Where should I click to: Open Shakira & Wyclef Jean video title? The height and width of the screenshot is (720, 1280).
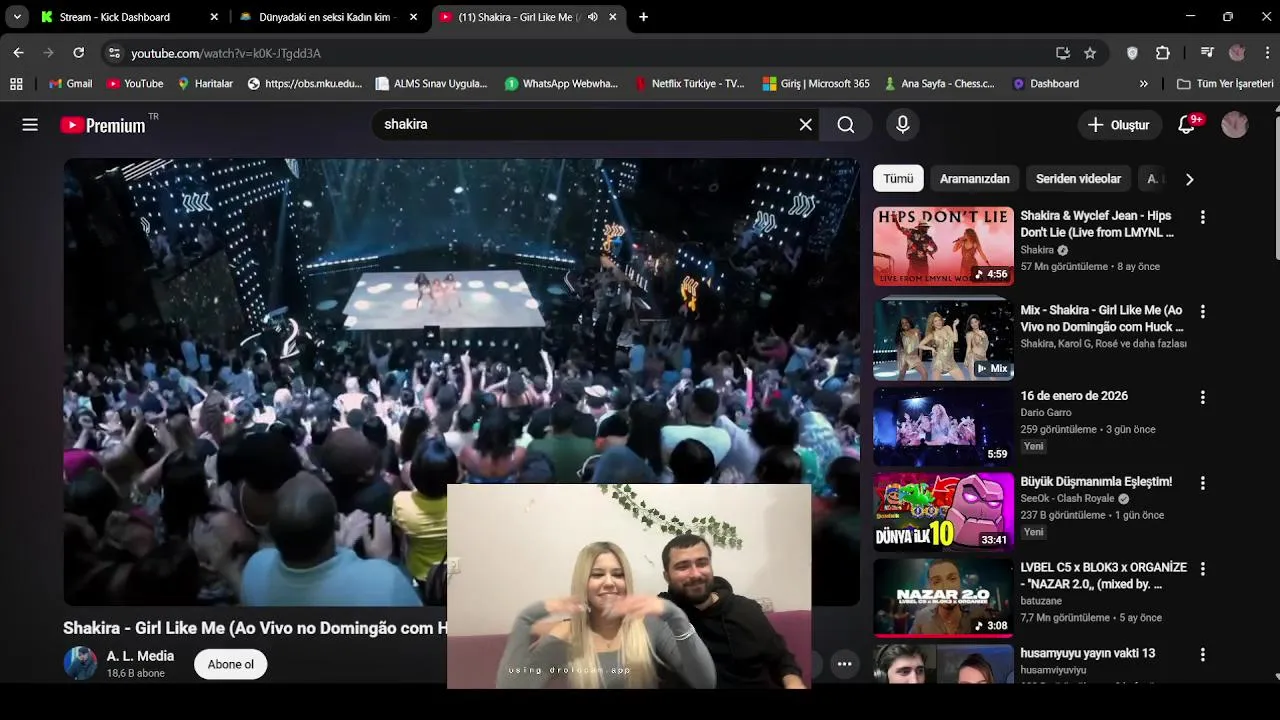pyautogui.click(x=1097, y=224)
